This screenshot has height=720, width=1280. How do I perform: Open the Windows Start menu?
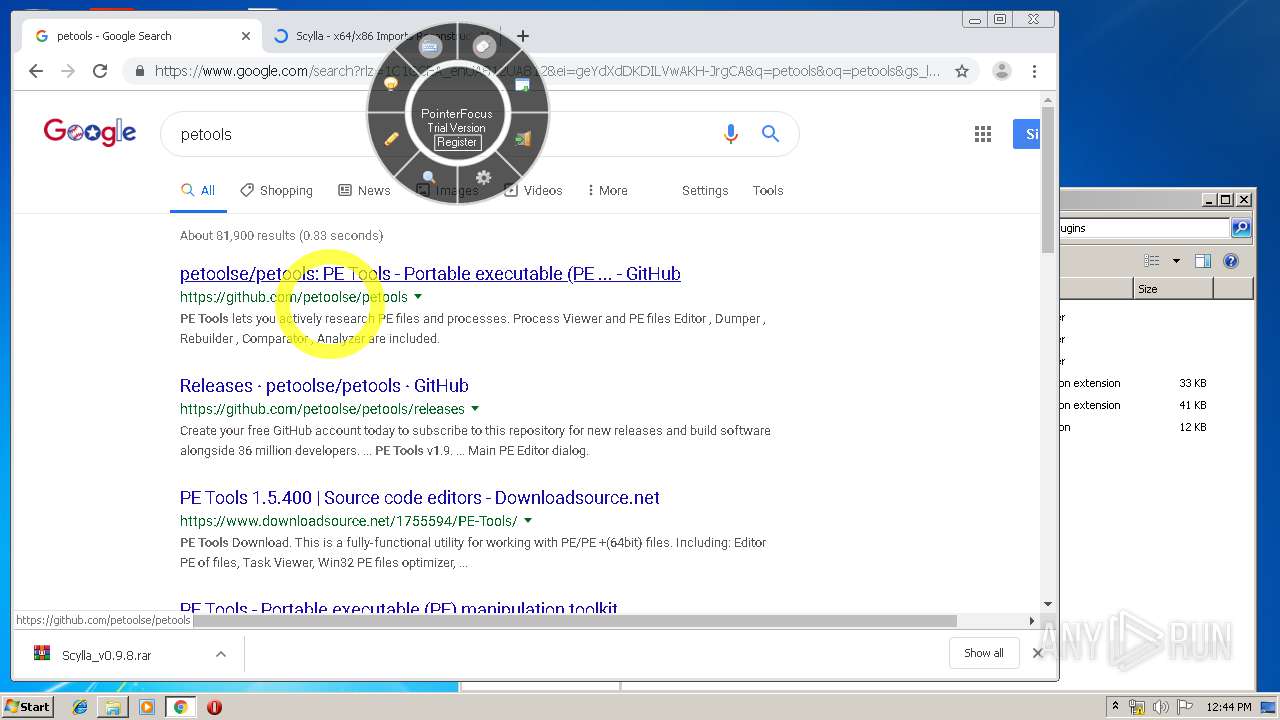click(x=27, y=706)
